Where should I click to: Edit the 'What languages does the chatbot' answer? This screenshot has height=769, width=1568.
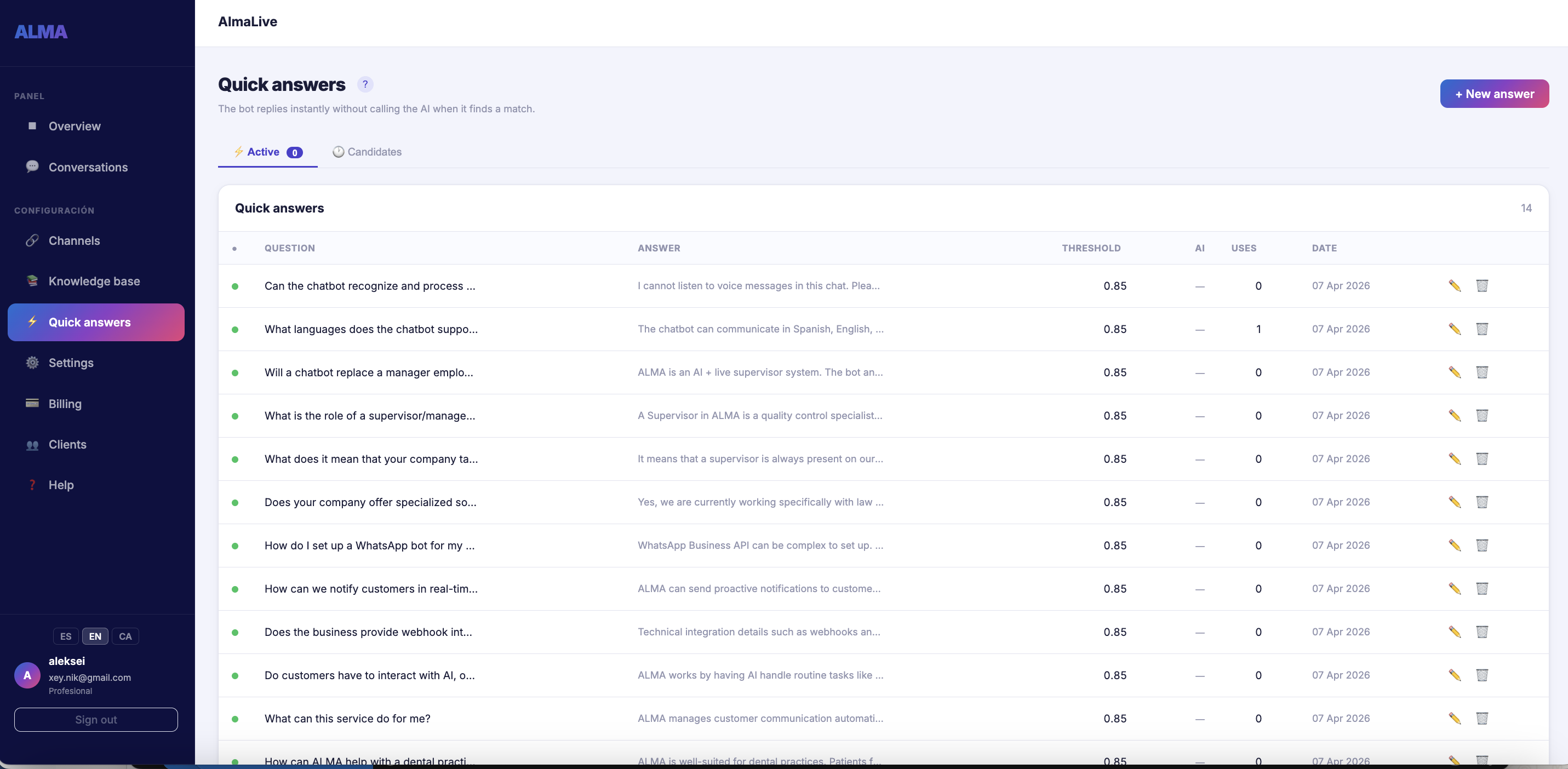coord(1454,329)
